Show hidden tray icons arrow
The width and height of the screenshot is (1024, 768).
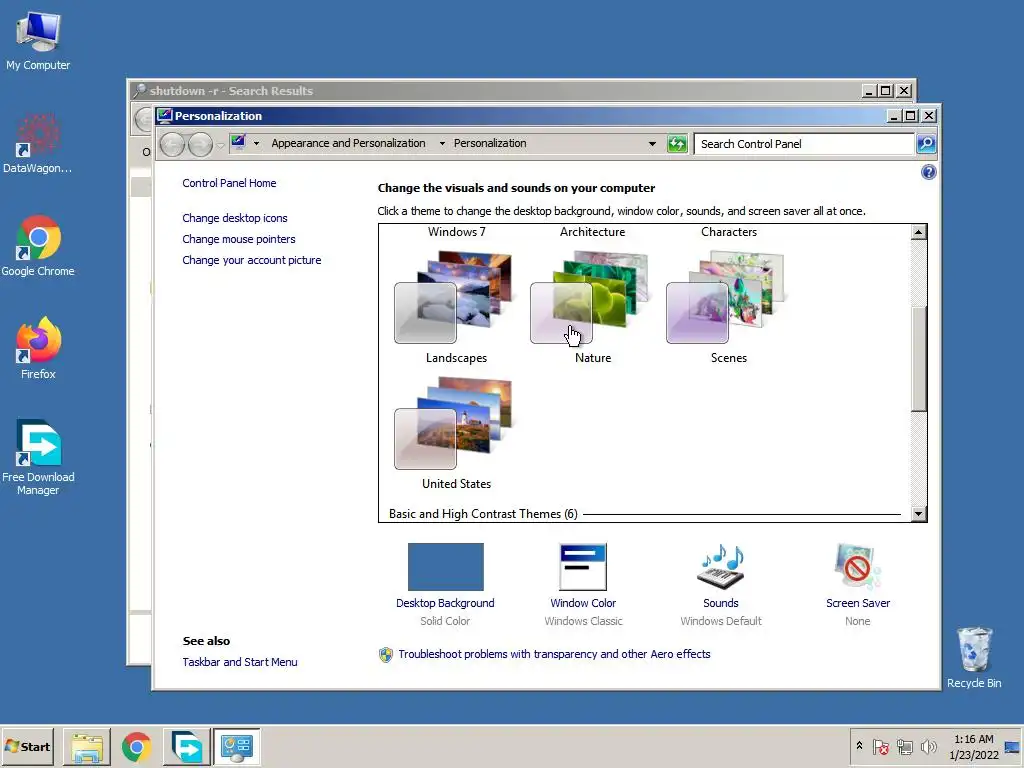pos(859,746)
